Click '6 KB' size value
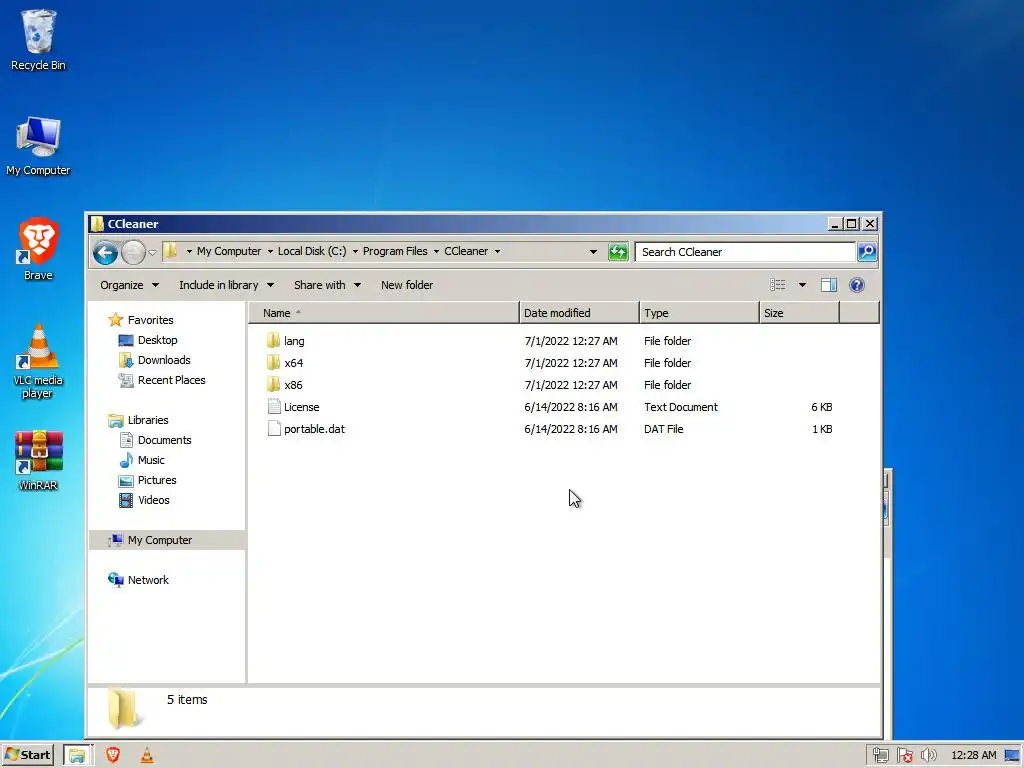The width and height of the screenshot is (1024, 768). [x=822, y=407]
